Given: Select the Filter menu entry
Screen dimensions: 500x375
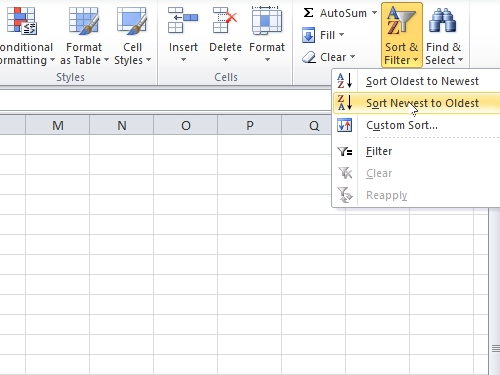Looking at the screenshot, I should tap(417, 151).
